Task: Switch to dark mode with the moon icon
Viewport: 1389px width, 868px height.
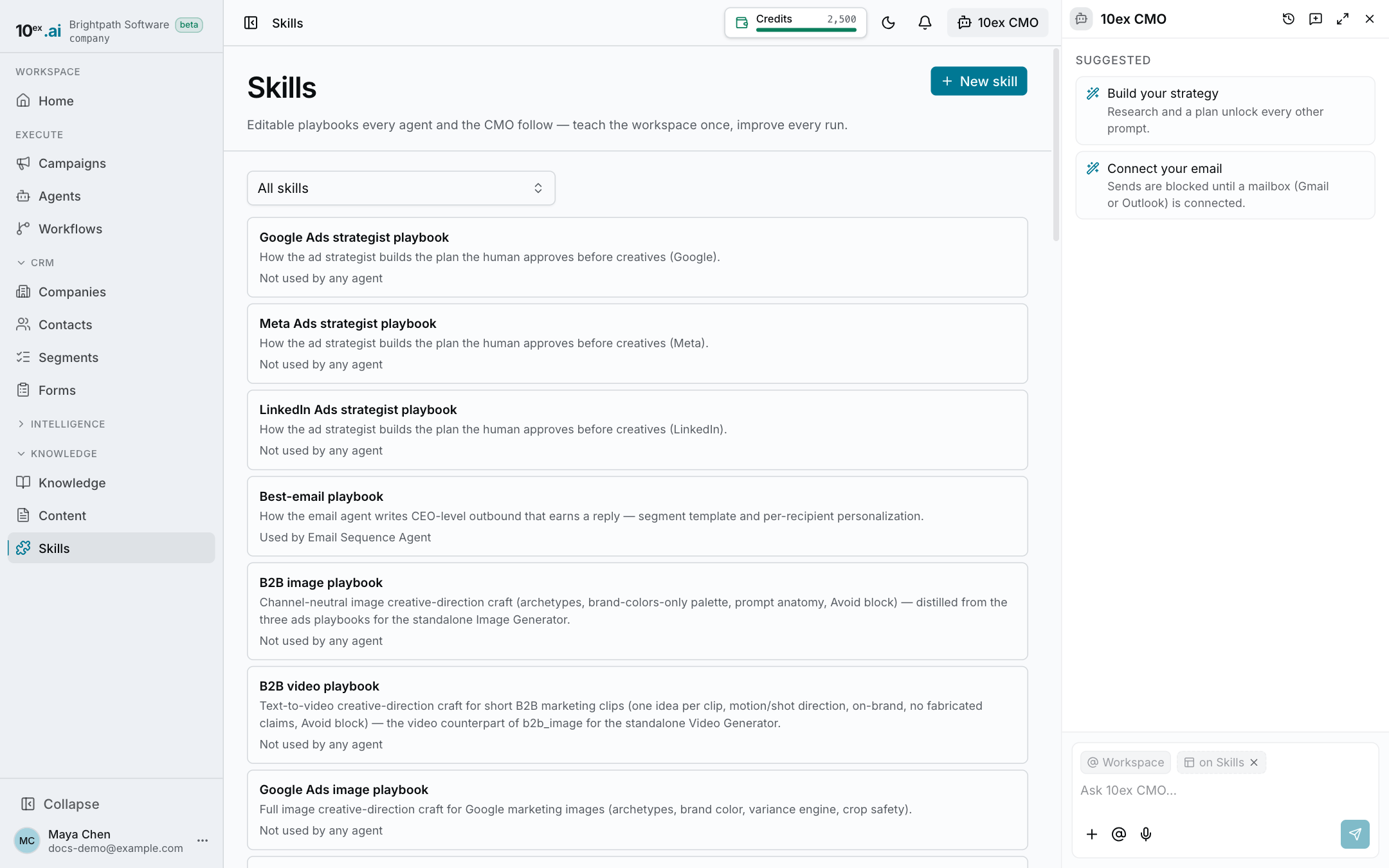Action: coord(888,23)
